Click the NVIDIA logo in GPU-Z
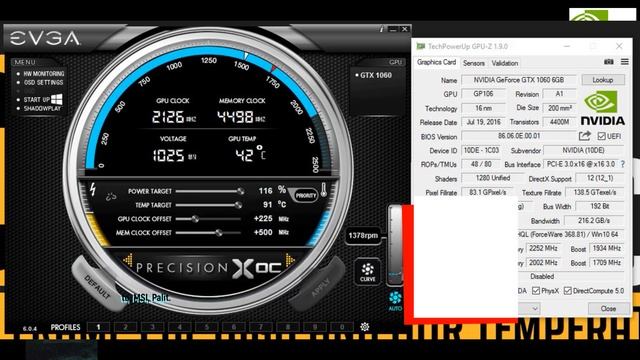The width and height of the screenshot is (640, 360). 602,108
